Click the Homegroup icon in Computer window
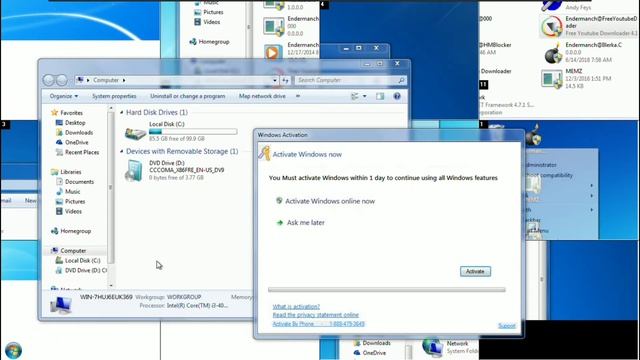Viewport: 640px width, 360px height. 54,231
